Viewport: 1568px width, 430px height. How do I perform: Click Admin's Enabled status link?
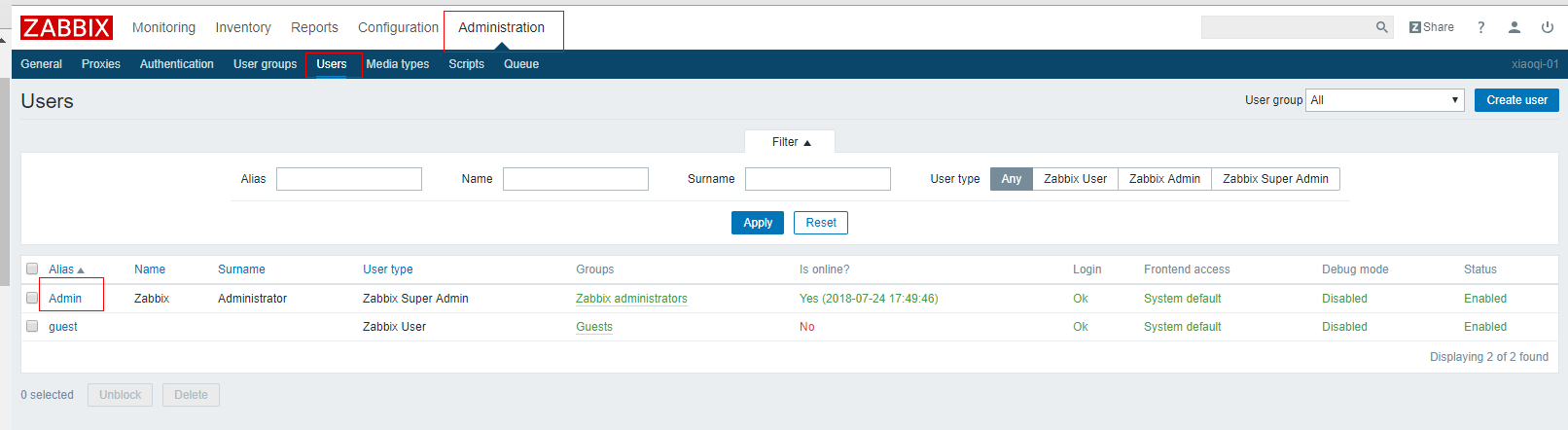1485,299
